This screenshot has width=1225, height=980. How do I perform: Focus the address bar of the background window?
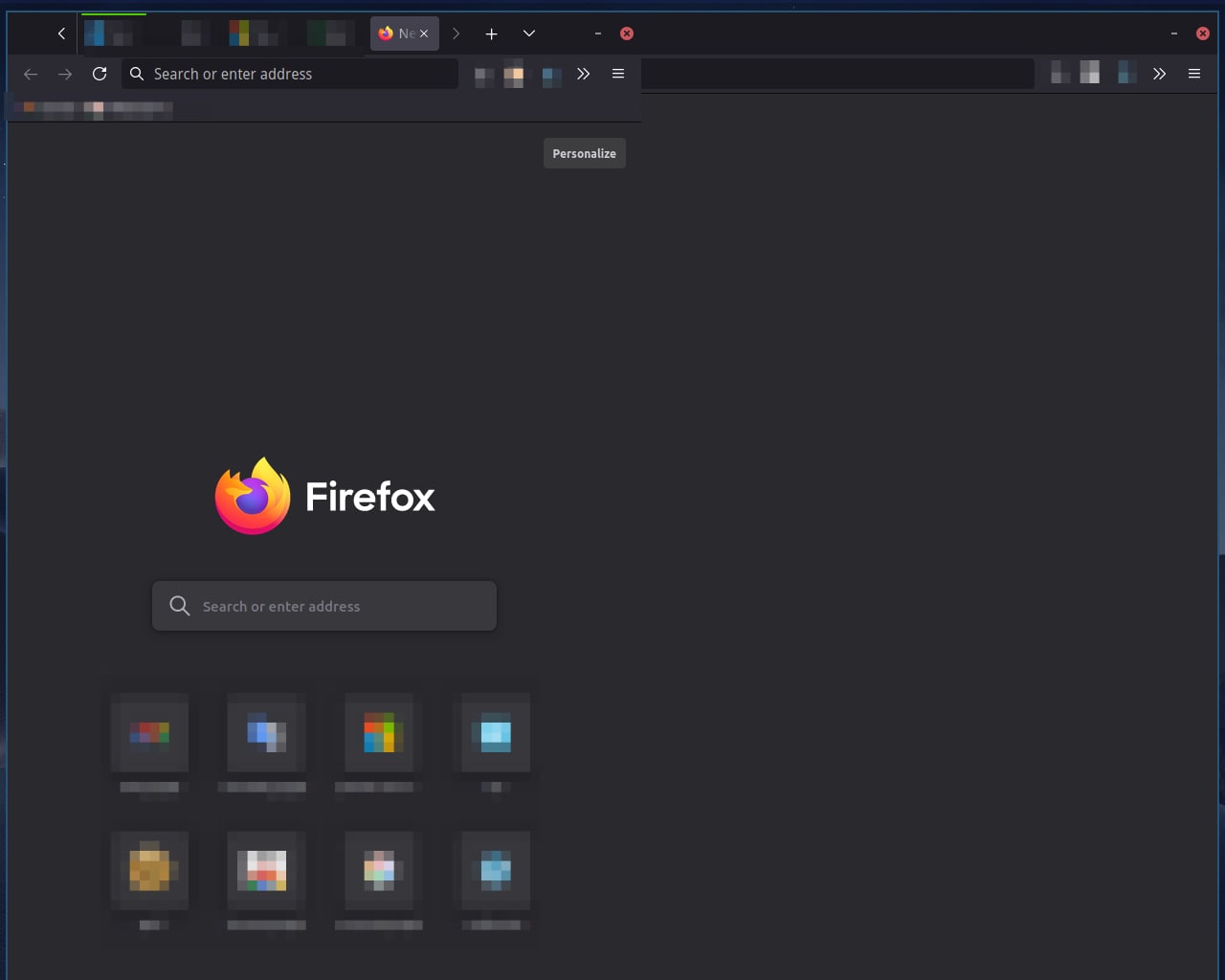(x=837, y=74)
